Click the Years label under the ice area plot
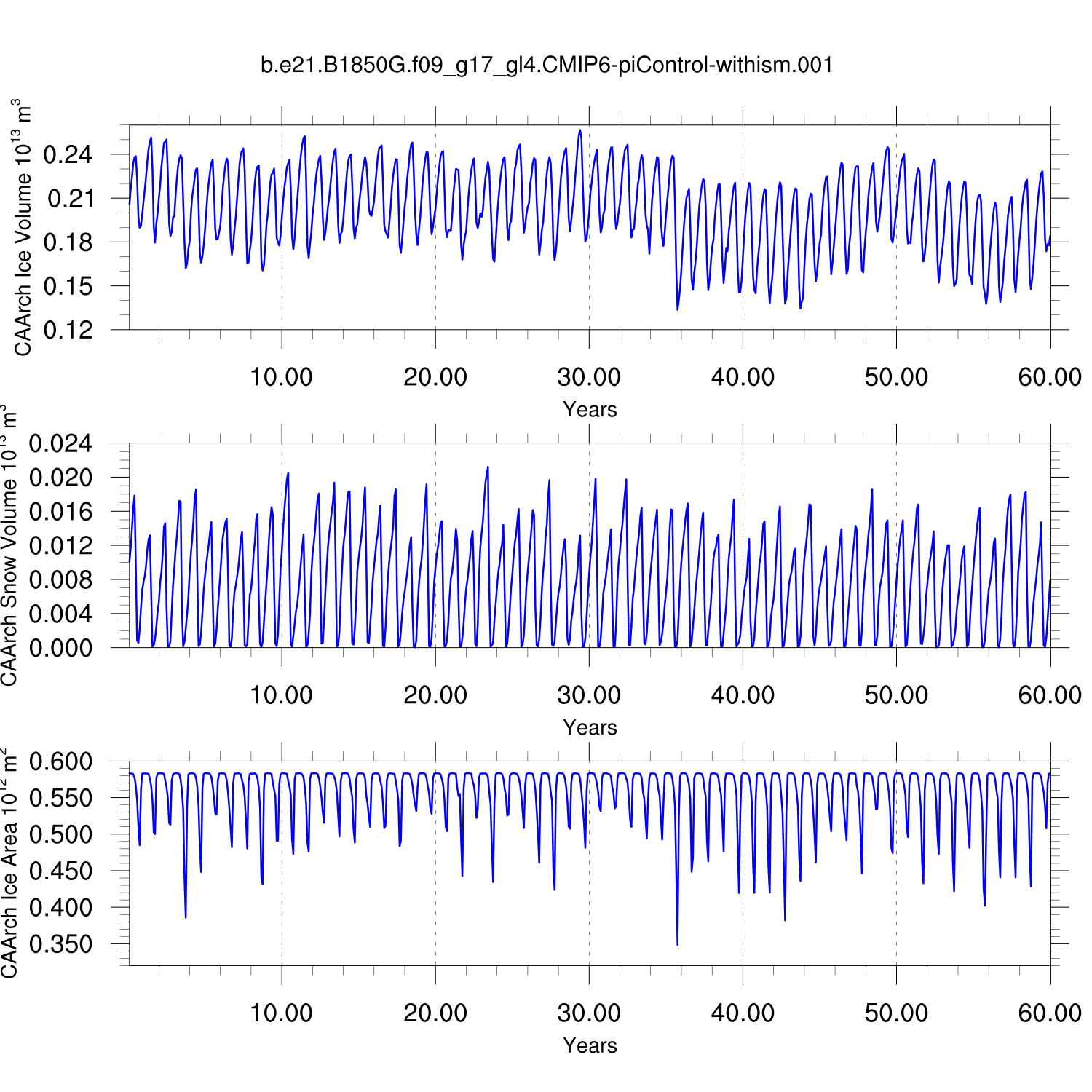Screen dimensions: 1092x1092 pyautogui.click(x=590, y=1046)
